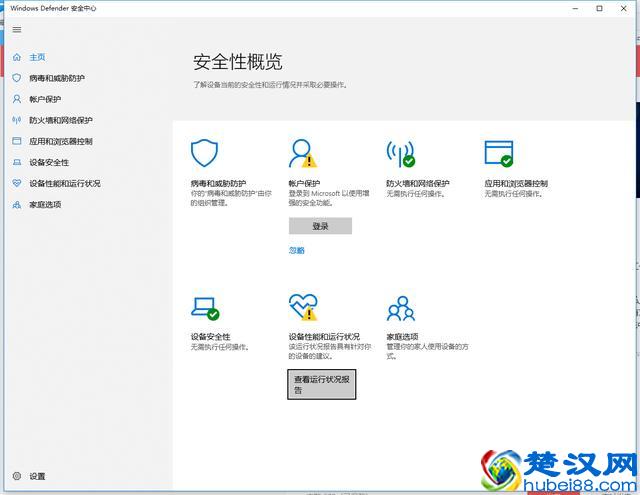Click the 查看运行状况报告 button
Screen dimensions: 640x495
pyautogui.click(x=322, y=384)
